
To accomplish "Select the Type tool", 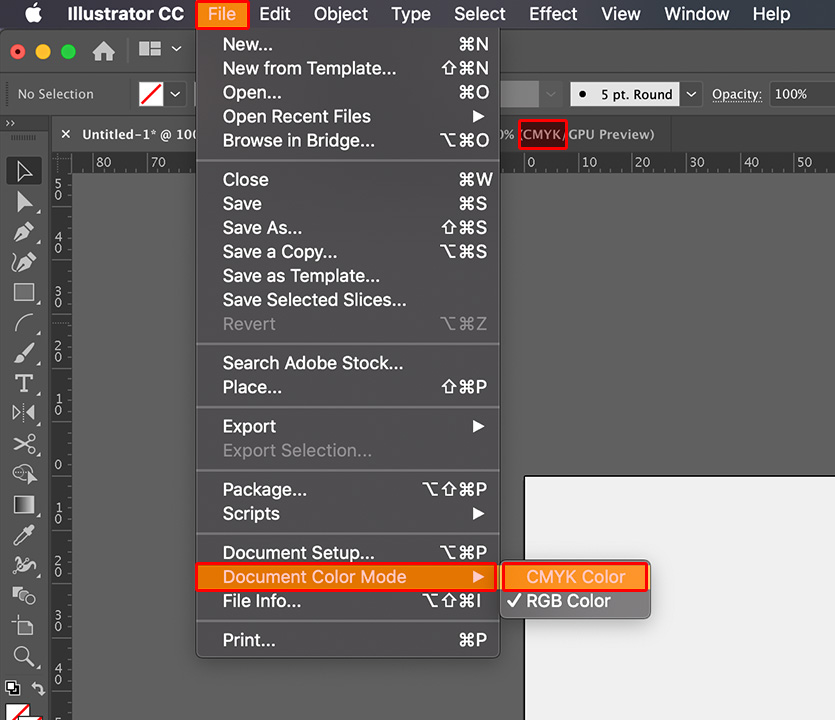I will [24, 383].
